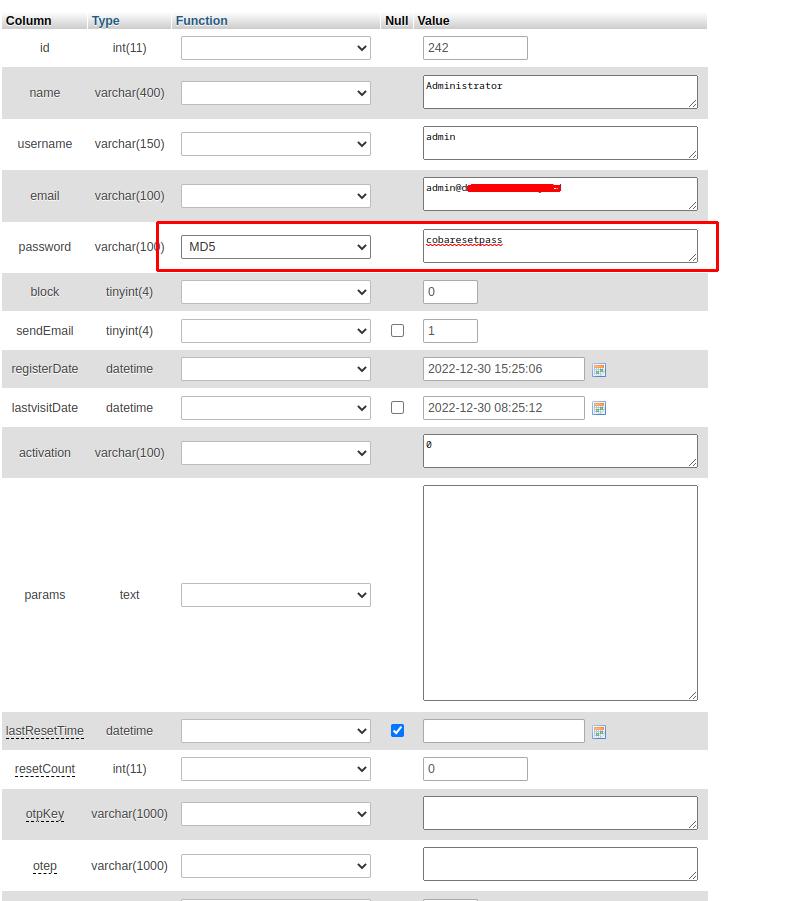Open calendar picker for lastResetTime

[599, 732]
